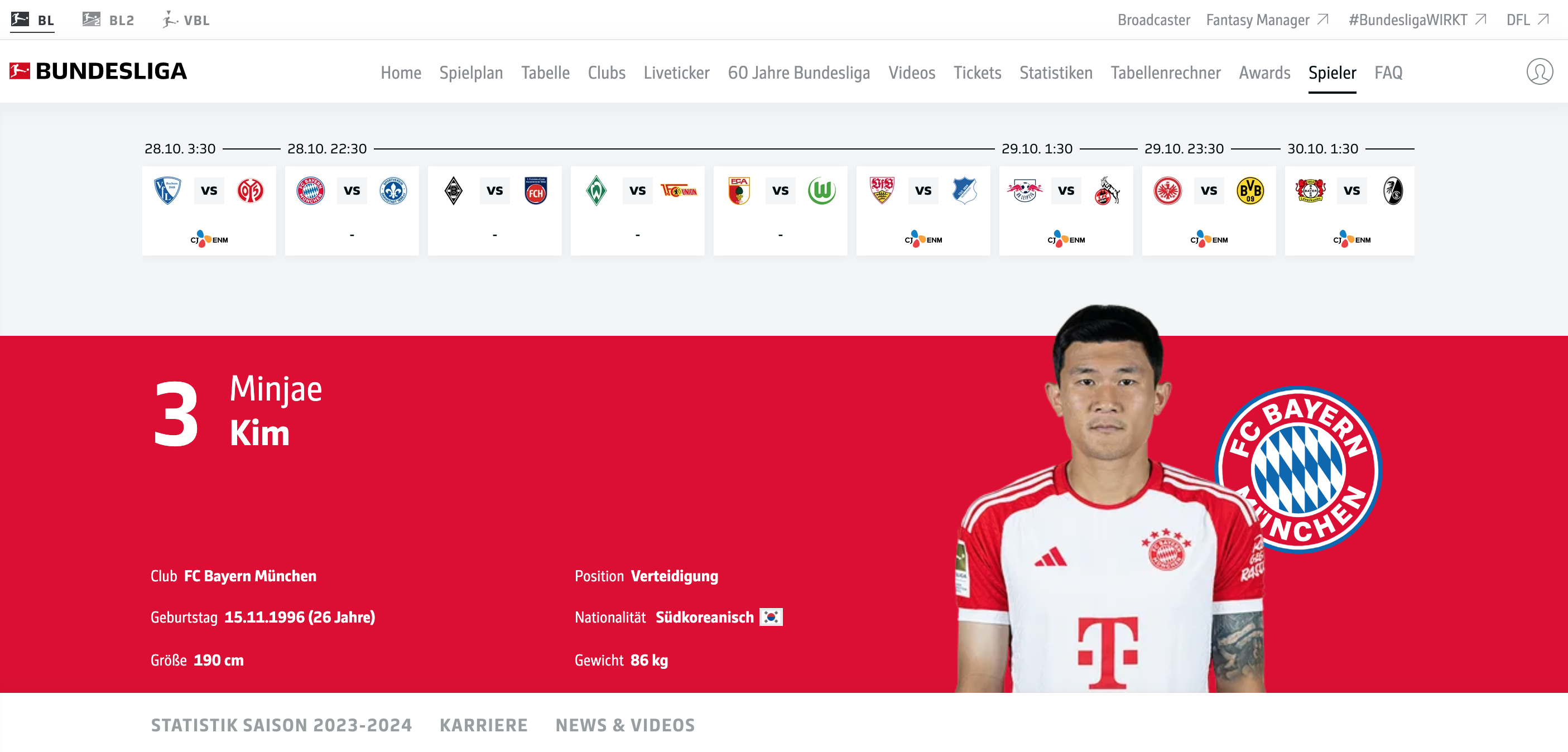
Task: Click the Bundesliga logo in header
Action: pyautogui.click(x=98, y=71)
